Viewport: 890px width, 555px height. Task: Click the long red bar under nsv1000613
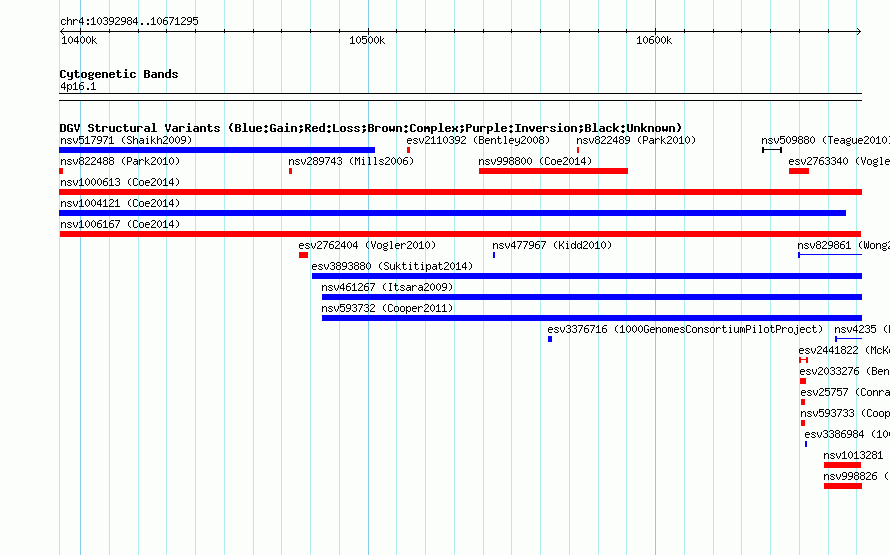(460, 192)
